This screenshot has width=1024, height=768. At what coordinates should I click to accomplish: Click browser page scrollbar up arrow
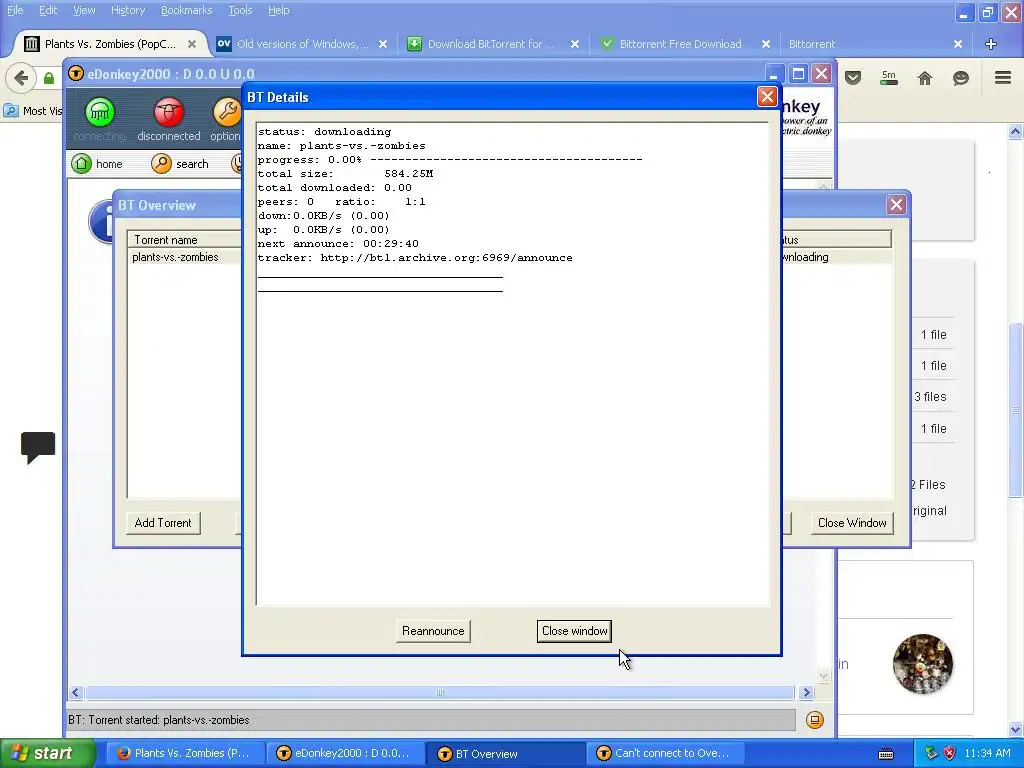(x=1016, y=132)
